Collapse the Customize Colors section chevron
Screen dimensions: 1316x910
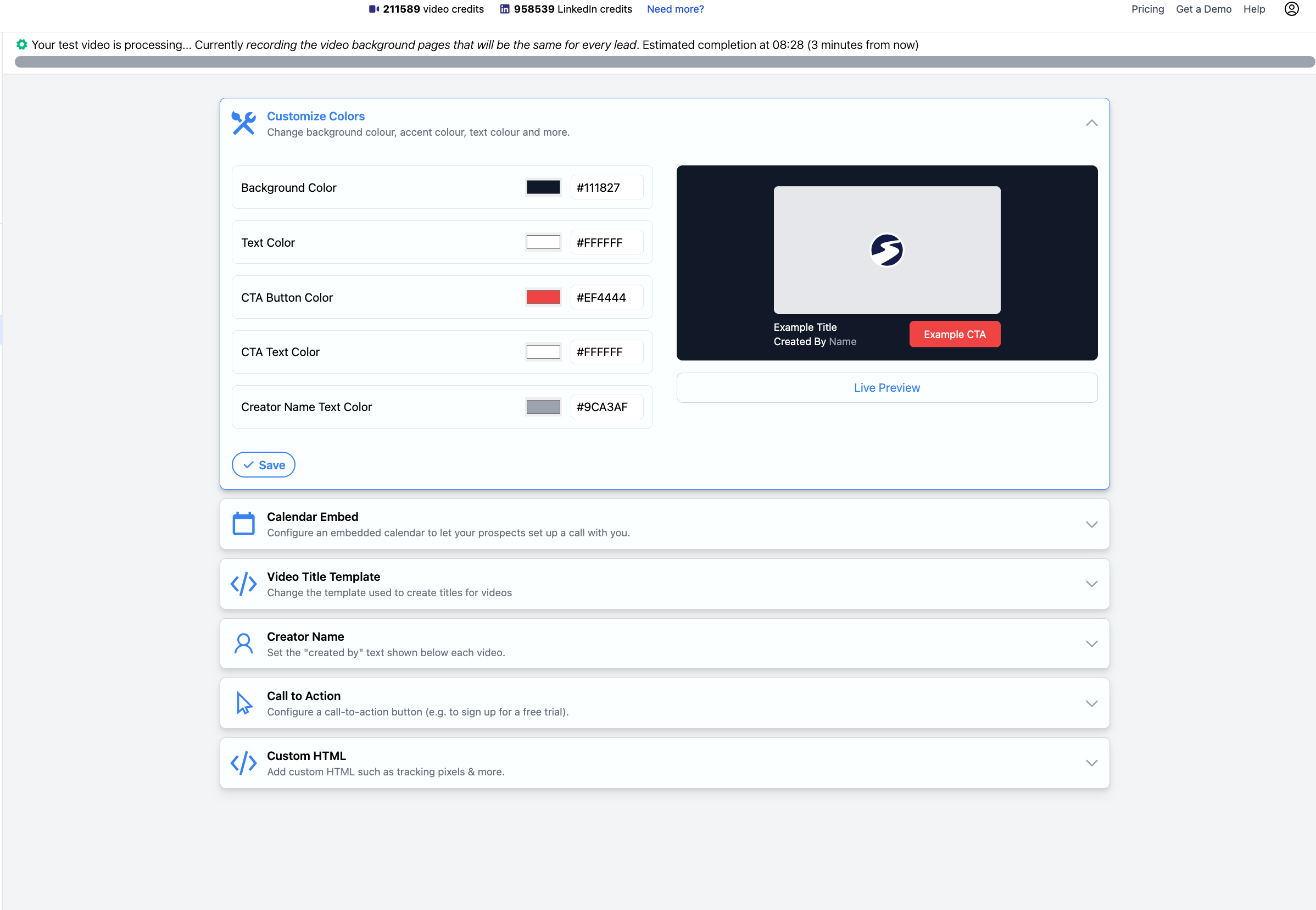(1091, 123)
